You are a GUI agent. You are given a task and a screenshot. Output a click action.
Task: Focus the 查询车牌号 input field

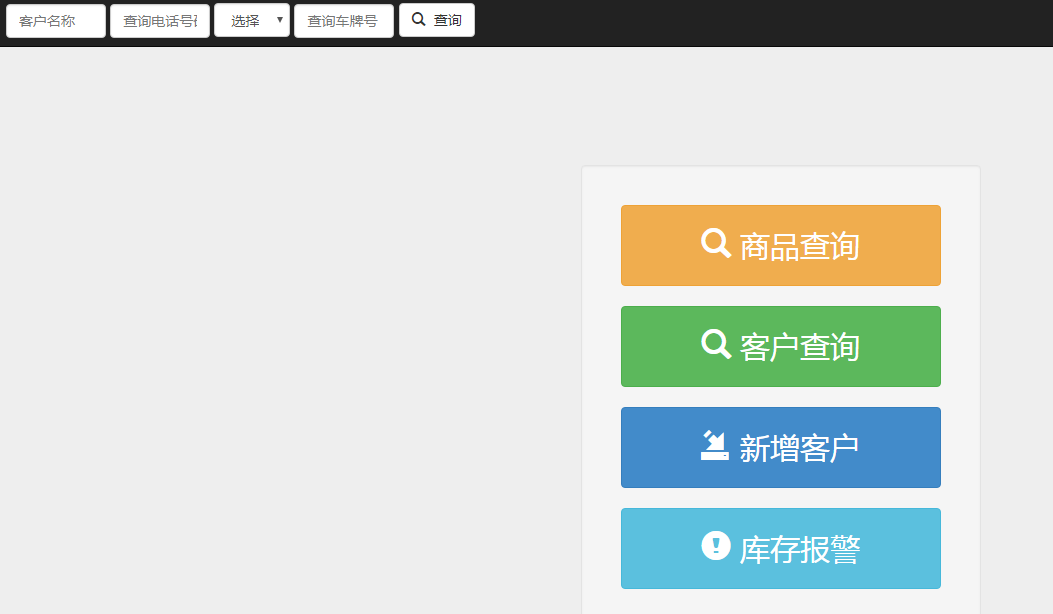343,21
